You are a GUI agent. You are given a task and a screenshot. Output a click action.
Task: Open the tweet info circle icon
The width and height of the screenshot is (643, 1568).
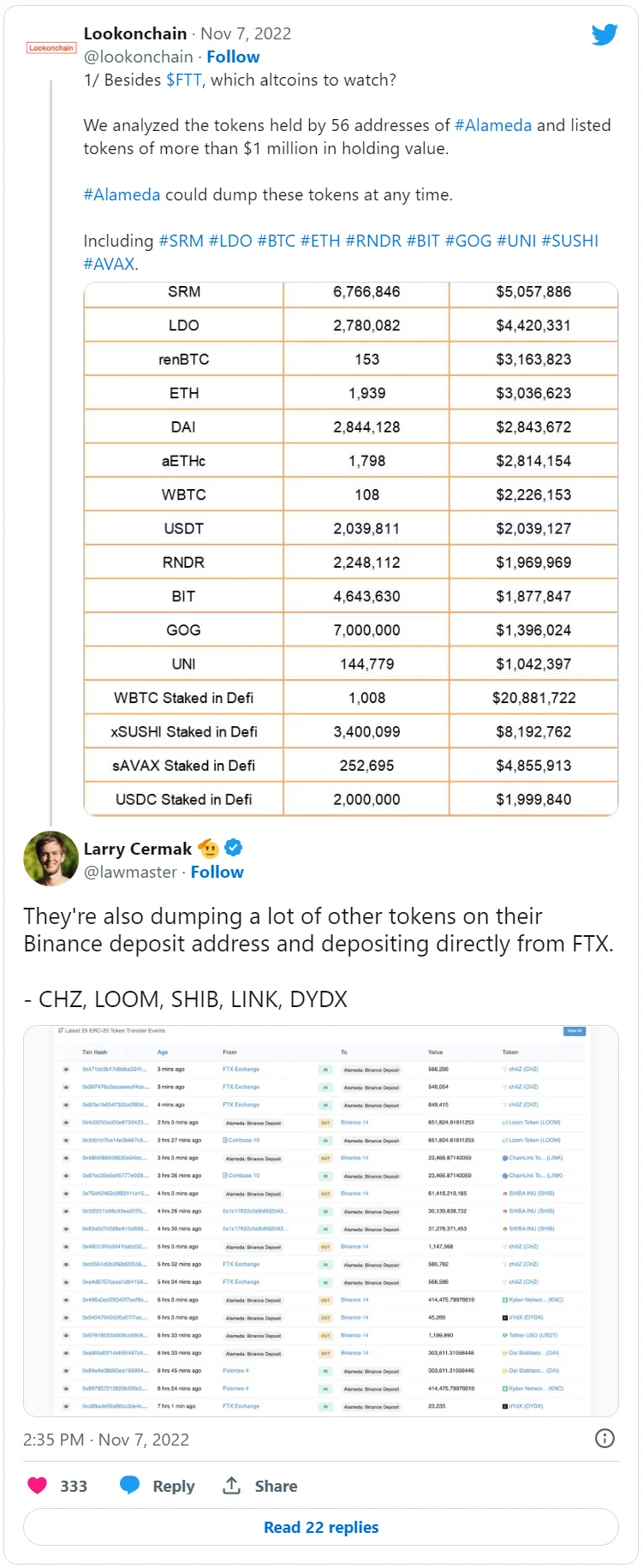[604, 1439]
